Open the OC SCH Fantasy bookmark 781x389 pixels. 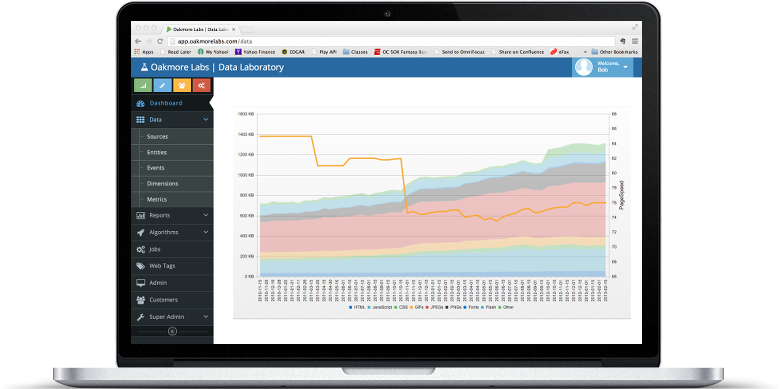[401, 52]
